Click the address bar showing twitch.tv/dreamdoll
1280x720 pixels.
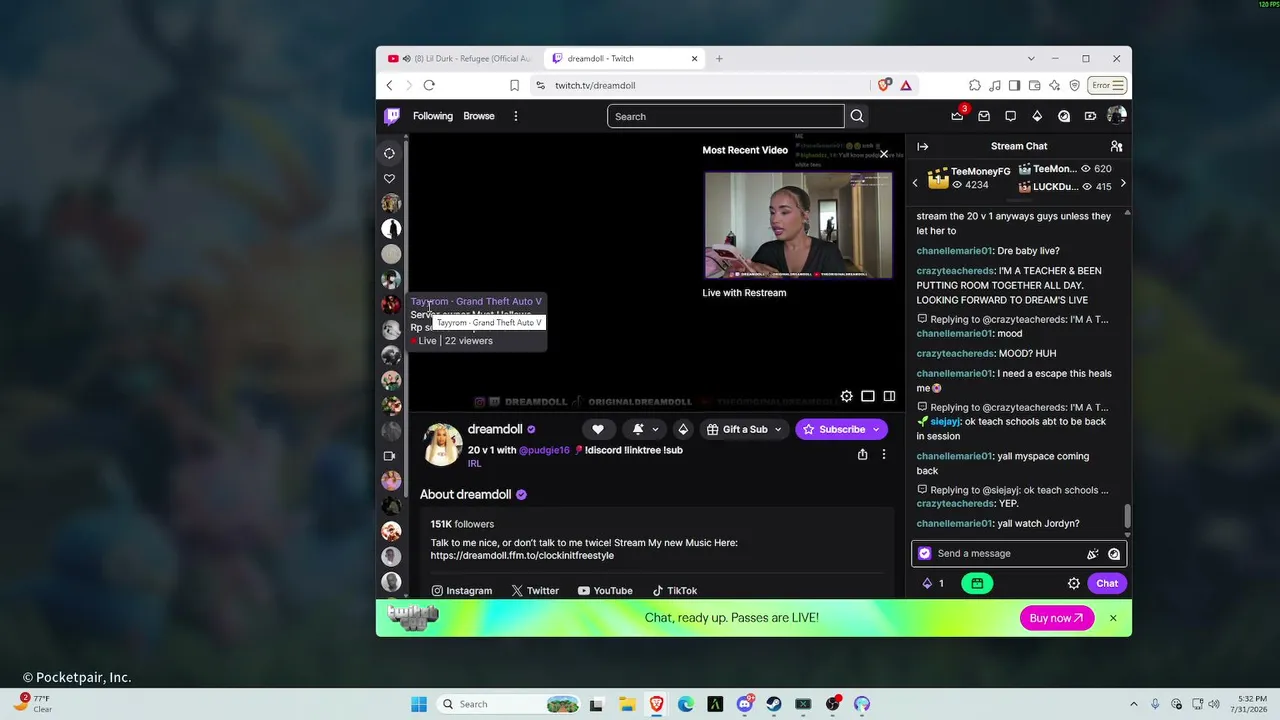coord(700,86)
